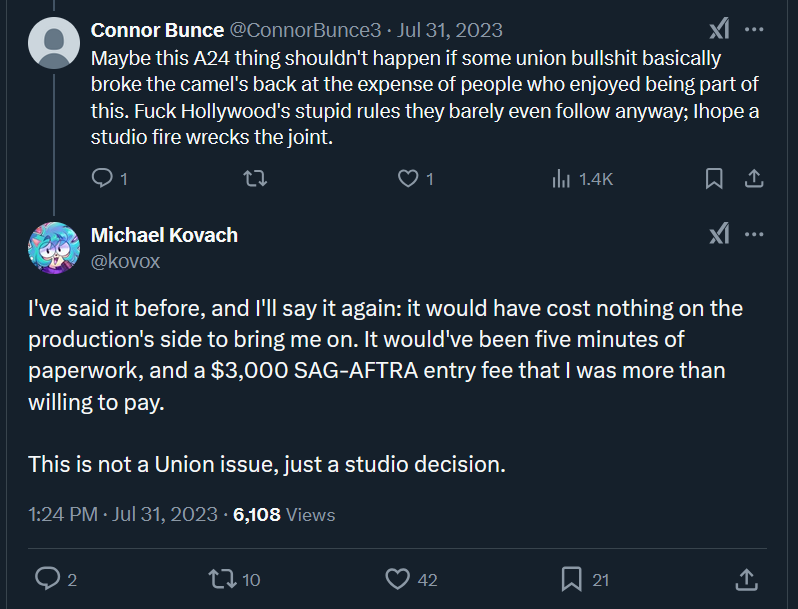Open Connor Bunce's default profile avatar
This screenshot has width=798, height=609.
pos(54,43)
